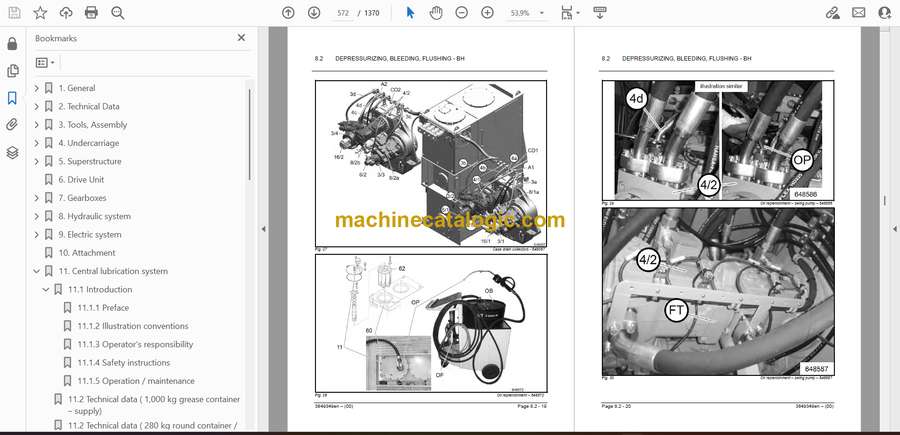This screenshot has height=435, width=900.
Task: Expand the 8. Hydraulic system bookmark
Action: [37, 216]
